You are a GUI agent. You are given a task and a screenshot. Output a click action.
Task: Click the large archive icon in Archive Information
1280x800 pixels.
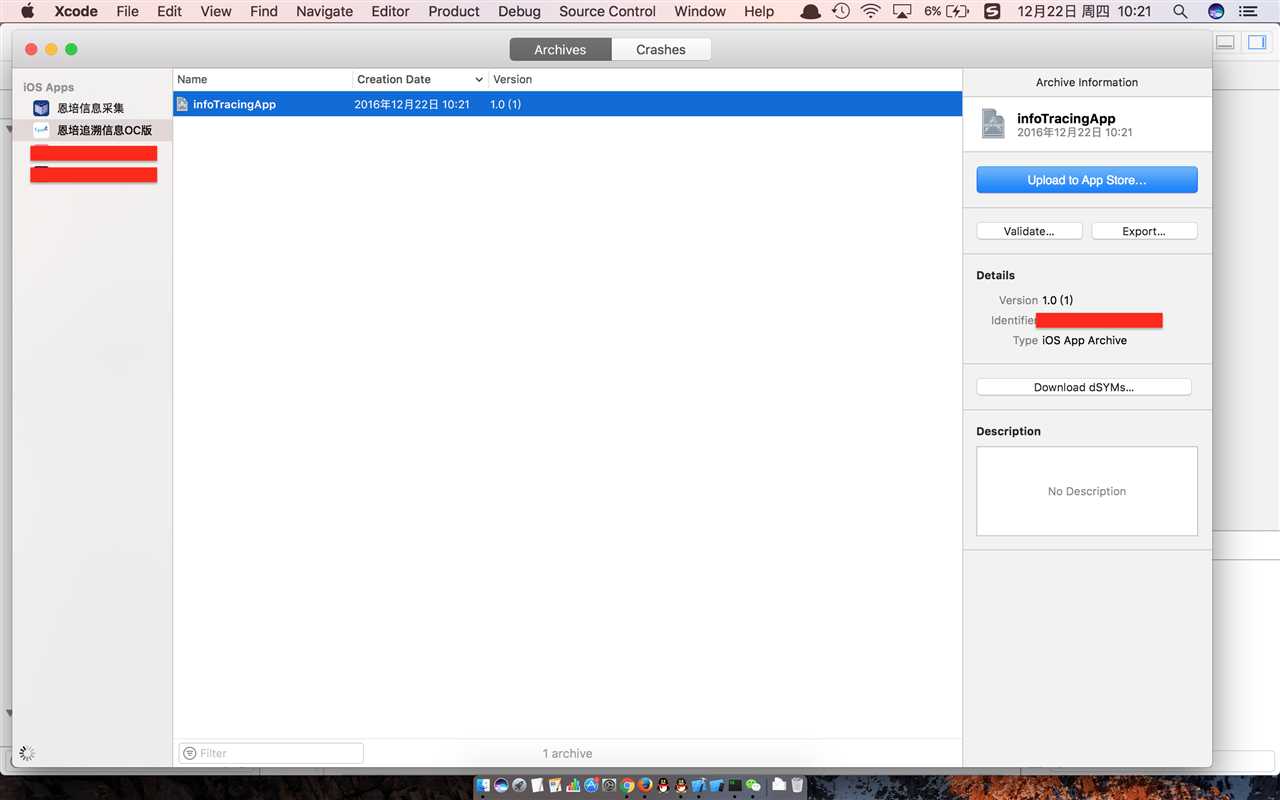[993, 123]
